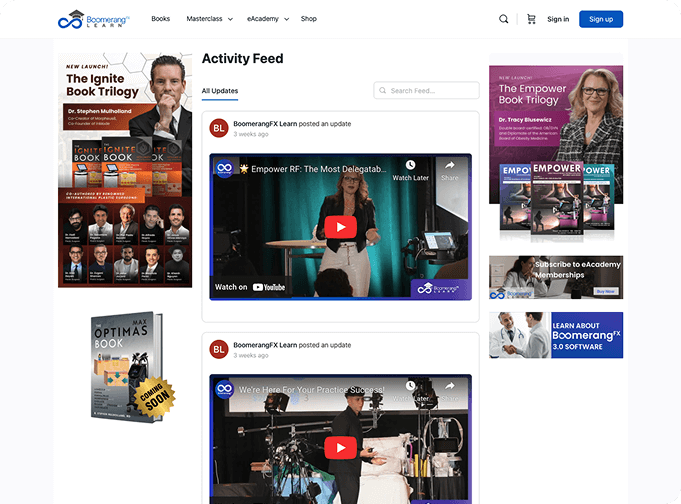Image resolution: width=681 pixels, height=504 pixels.
Task: Click channel logo on Practice Success video
Action: (x=225, y=389)
